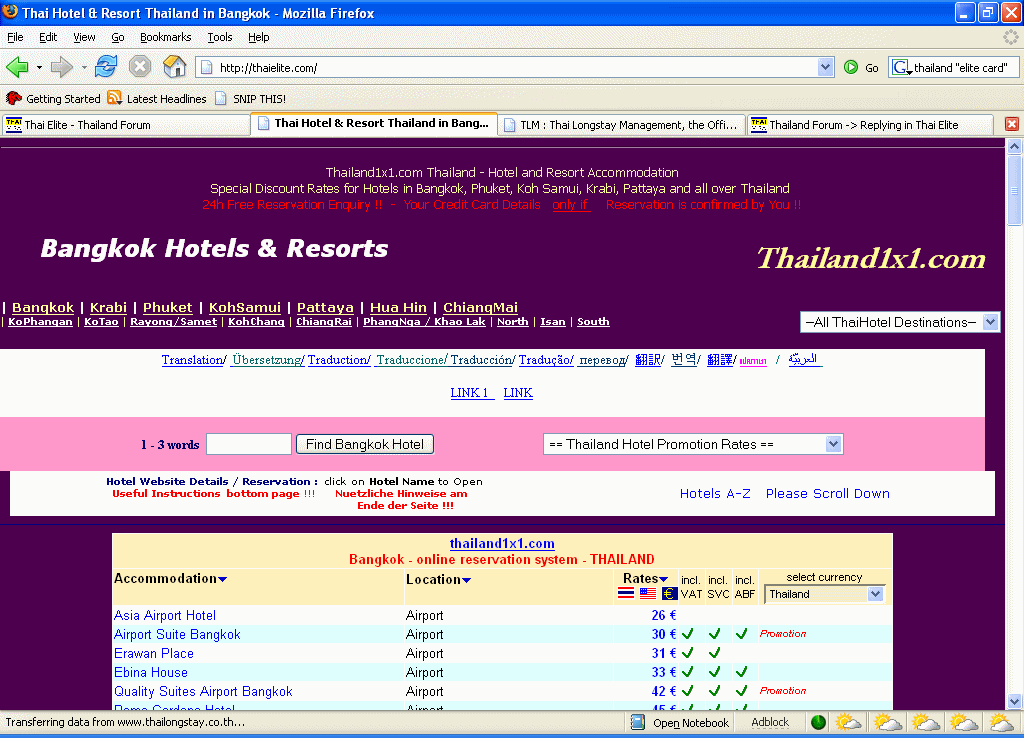
Task: Open the All ThaiHotel Destinations dropdown
Action: (900, 322)
